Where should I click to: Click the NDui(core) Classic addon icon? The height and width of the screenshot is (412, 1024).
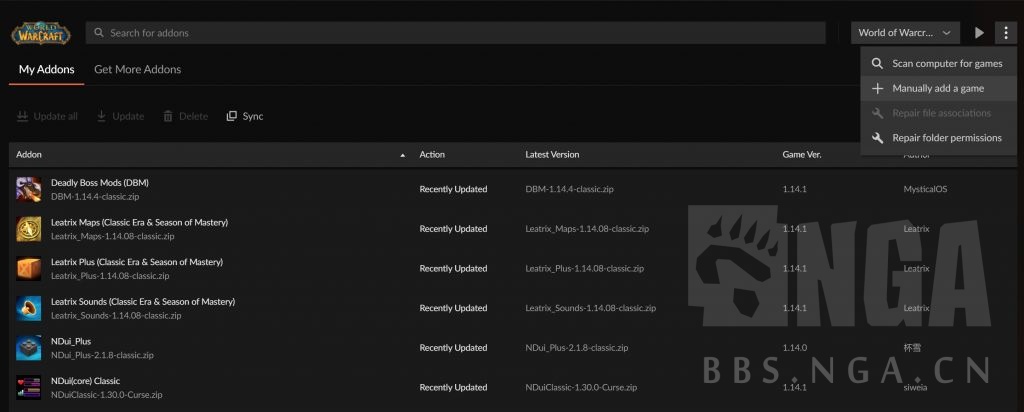point(29,387)
